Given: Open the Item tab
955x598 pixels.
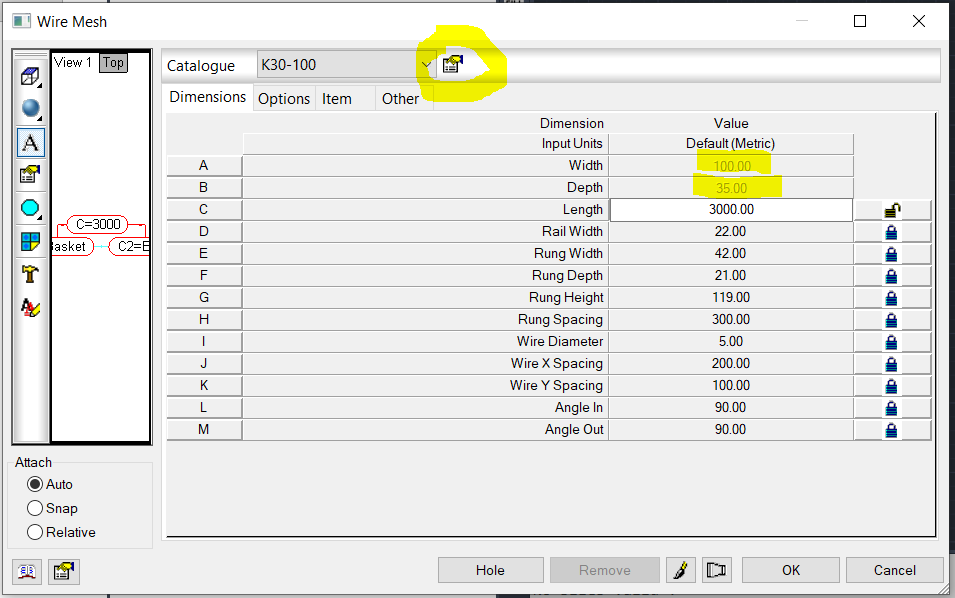Looking at the screenshot, I should pos(338,98).
